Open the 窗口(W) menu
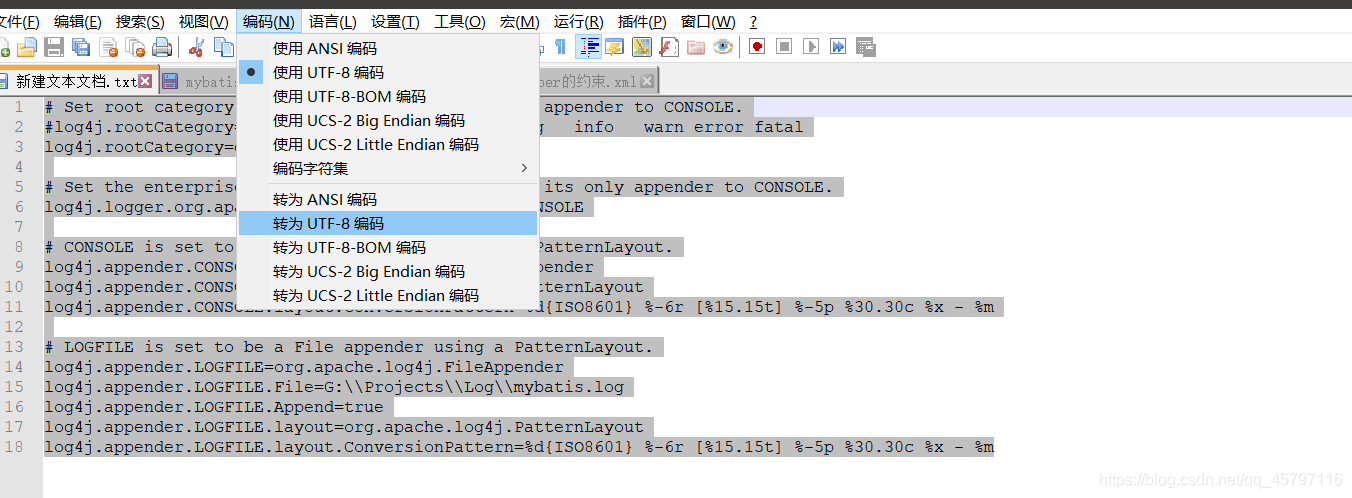Viewport: 1352px width, 498px height. 708,21
